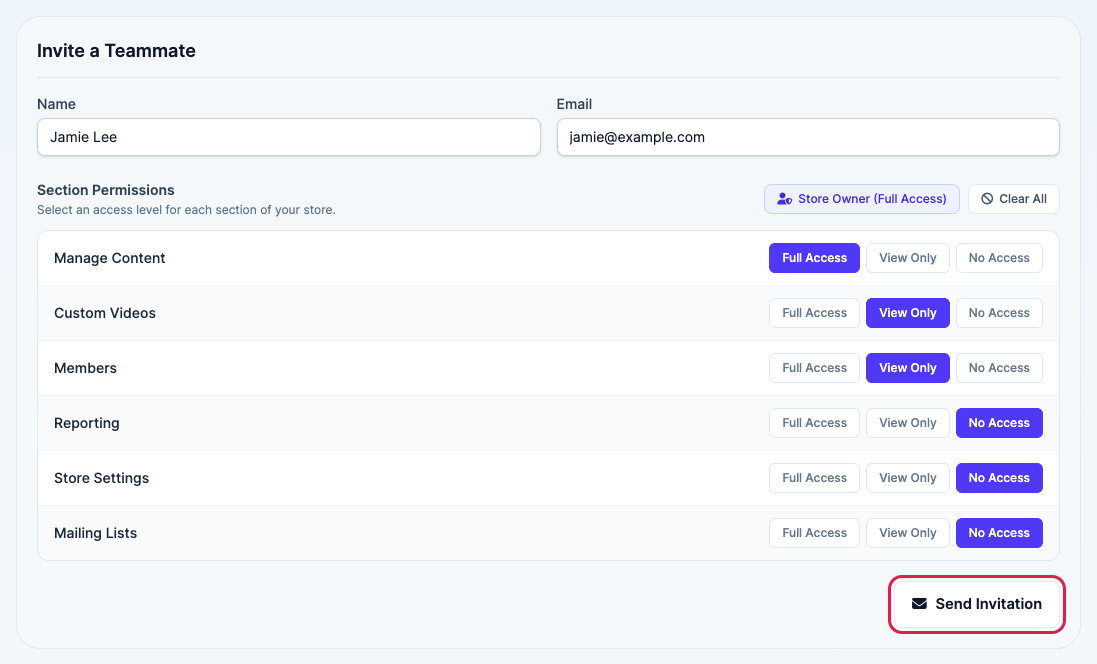Image resolution: width=1097 pixels, height=664 pixels.
Task: Set Store Settings to Full Access
Action: click(x=814, y=478)
